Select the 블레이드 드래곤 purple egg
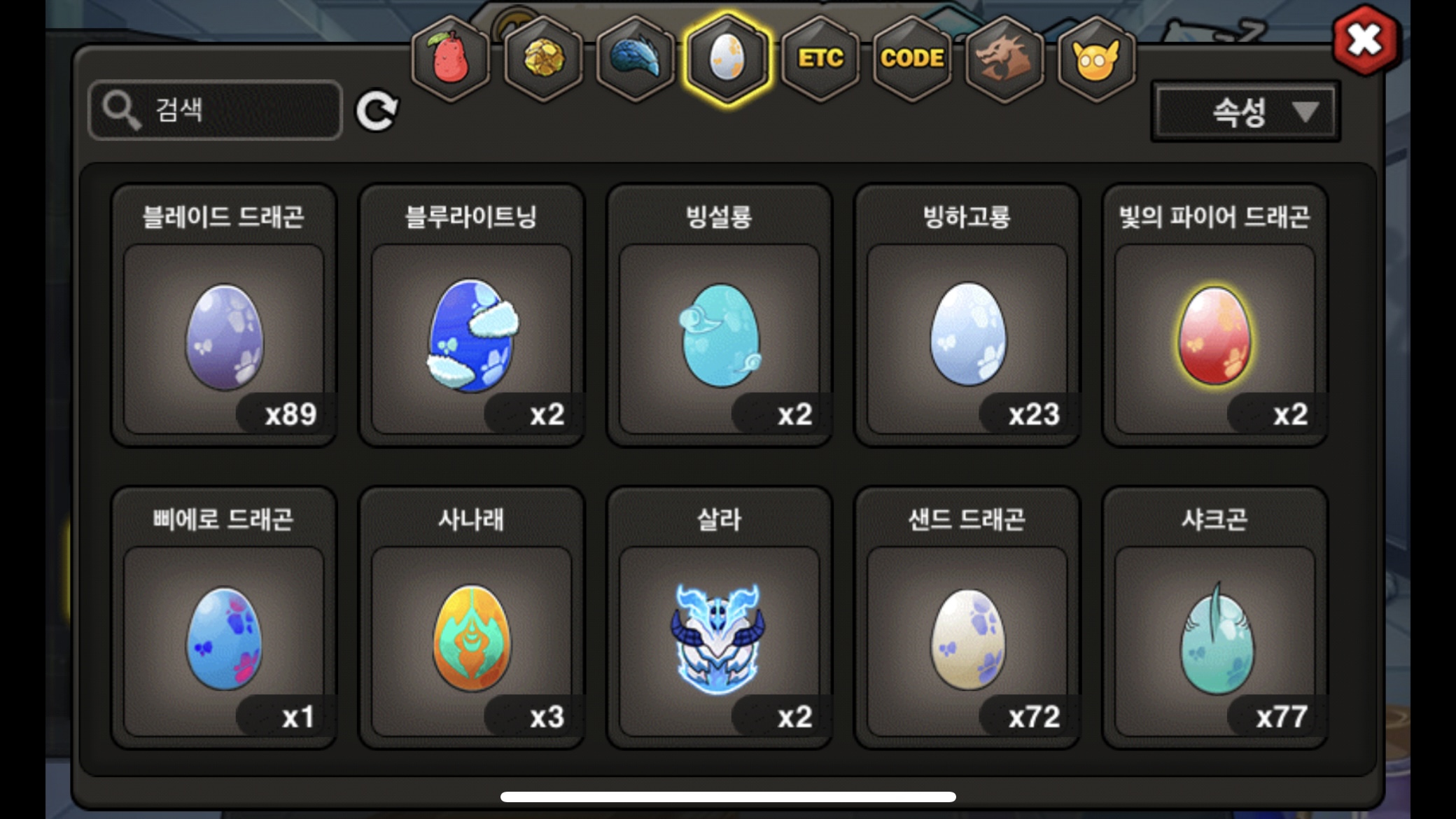The image size is (1456, 819). pos(224,316)
